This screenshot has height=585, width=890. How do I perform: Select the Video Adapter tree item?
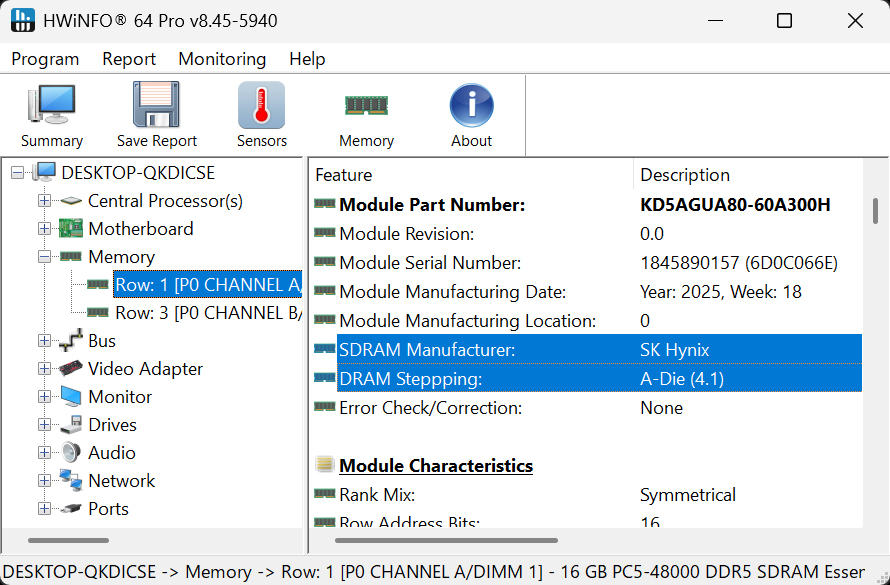click(145, 369)
